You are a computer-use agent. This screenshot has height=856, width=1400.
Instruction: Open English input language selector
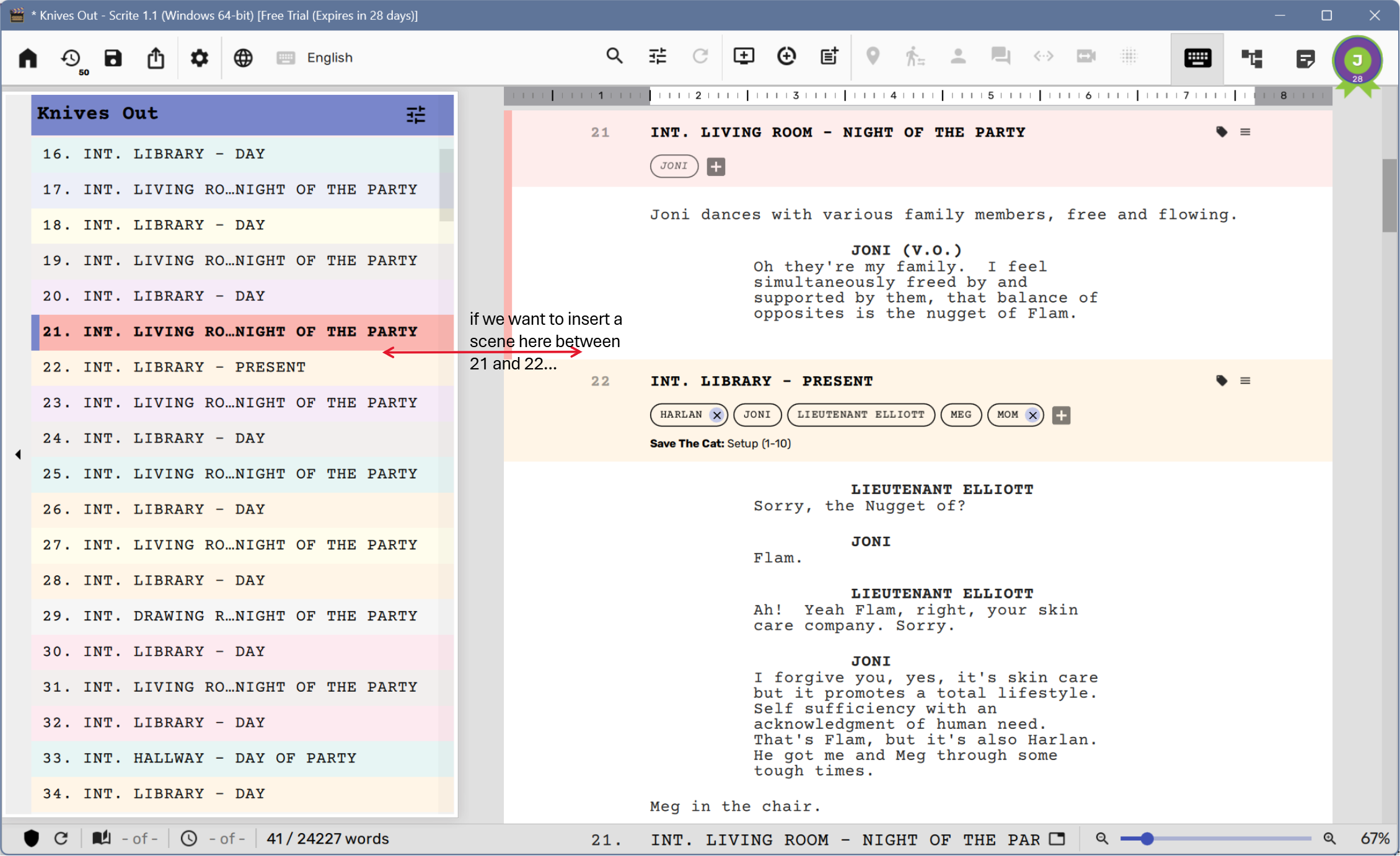314,58
